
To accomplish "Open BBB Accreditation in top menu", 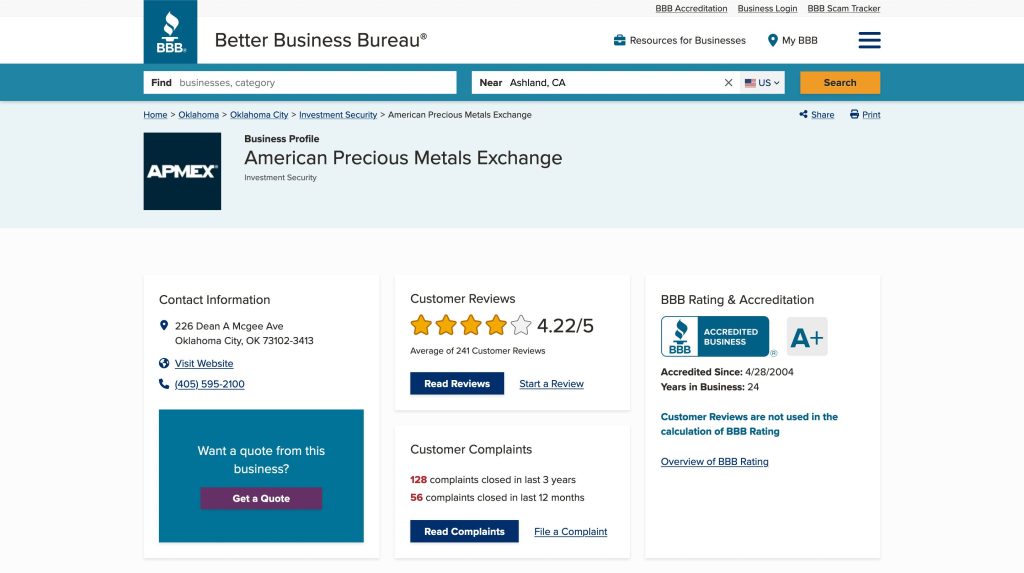I will (x=691, y=9).
